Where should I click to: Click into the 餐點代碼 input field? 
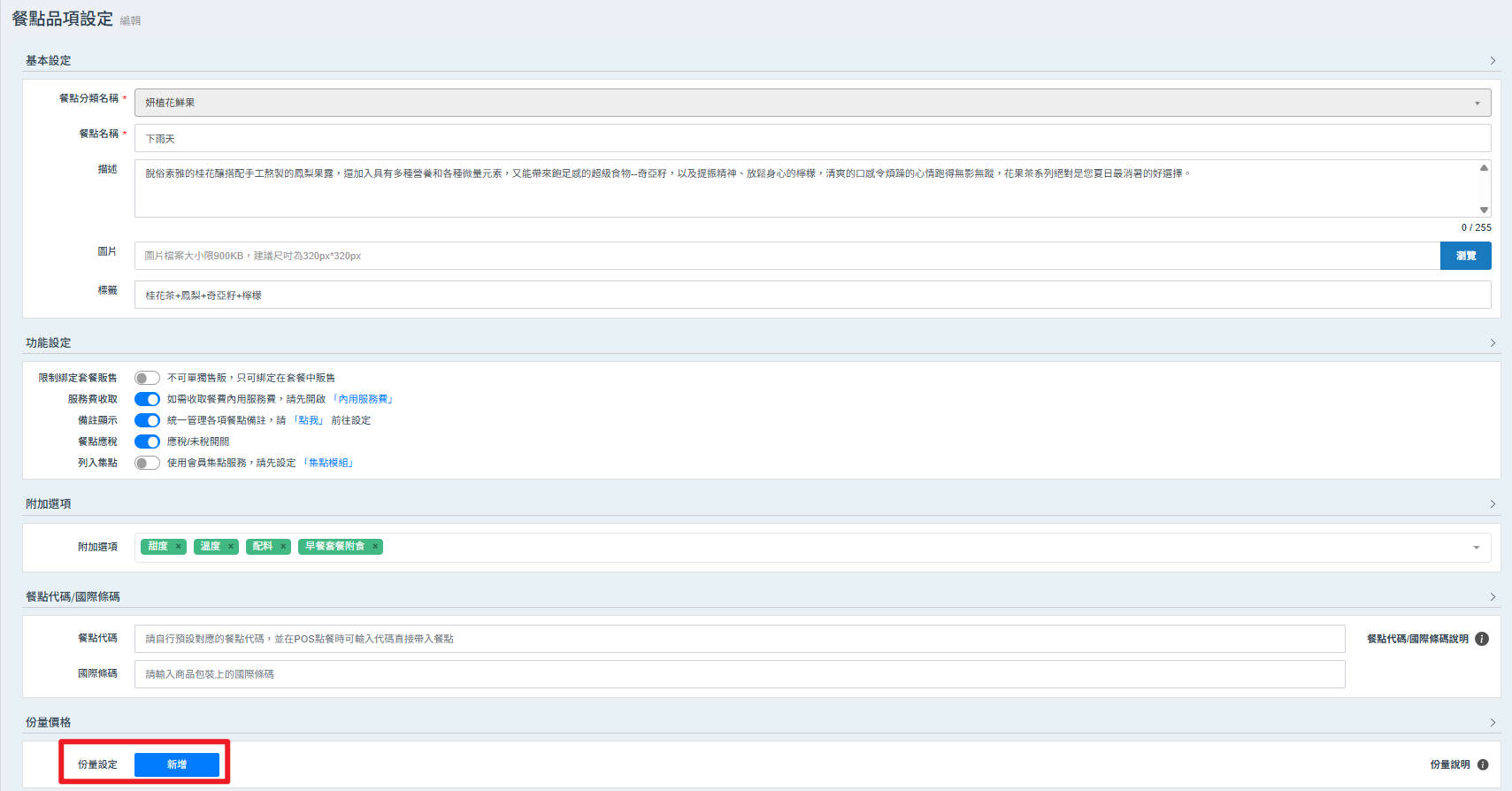(x=739, y=639)
